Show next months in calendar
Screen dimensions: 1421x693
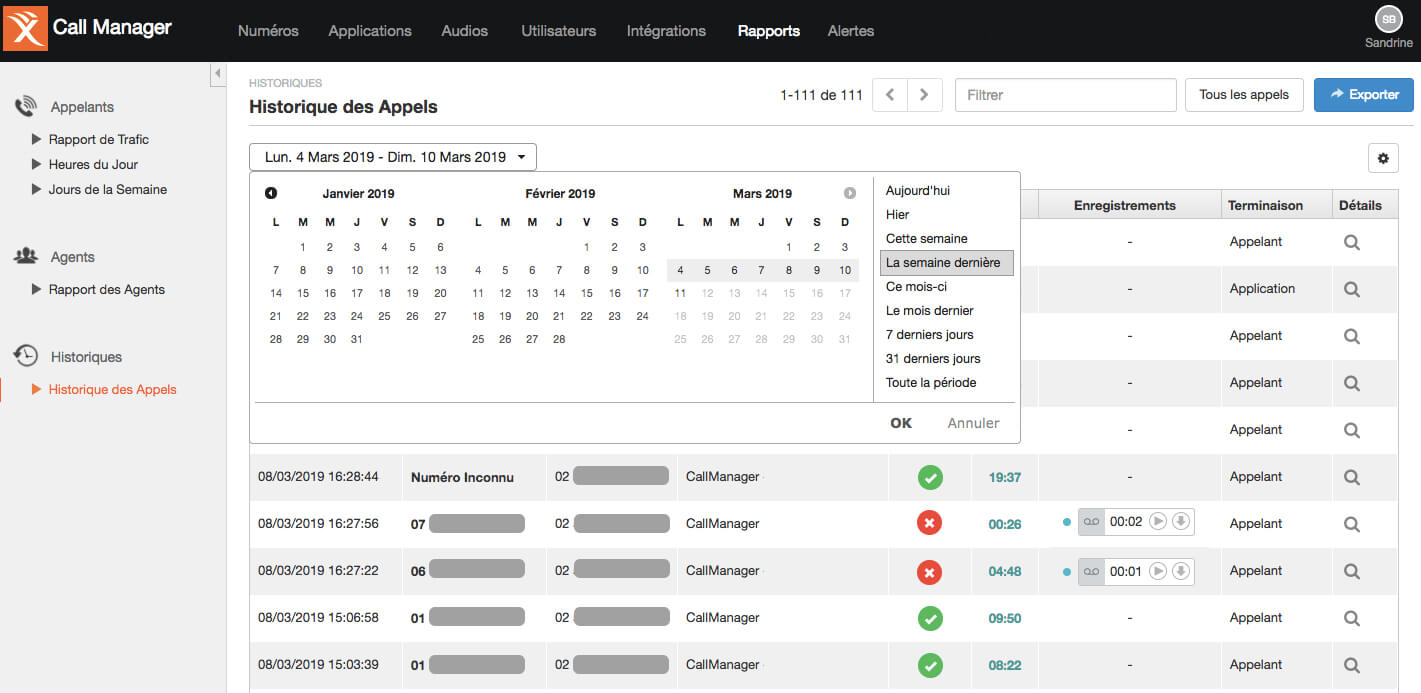850,193
